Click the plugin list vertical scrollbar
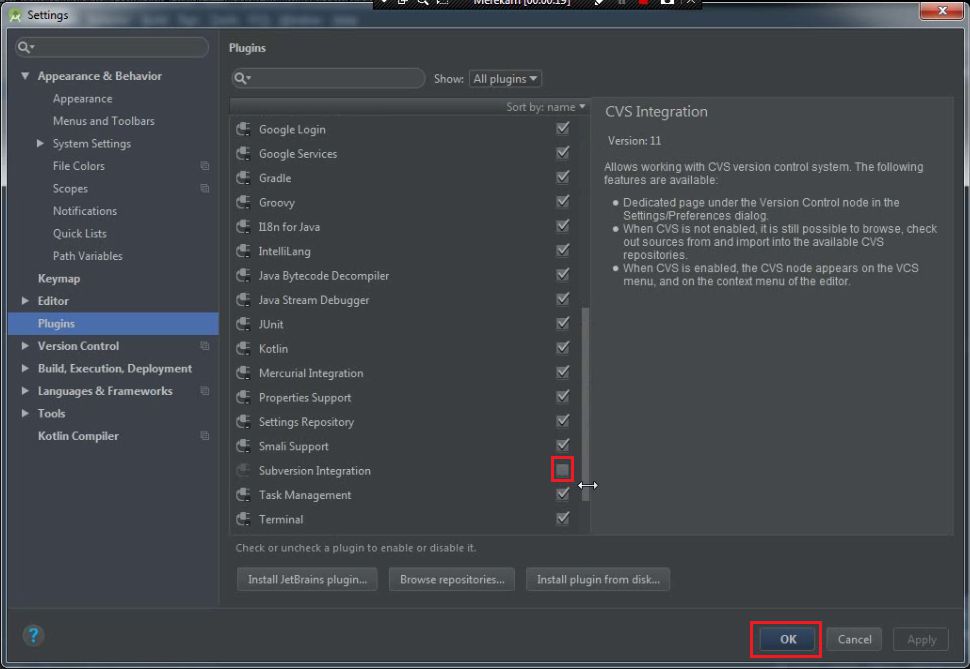The image size is (970, 669). tap(585, 402)
